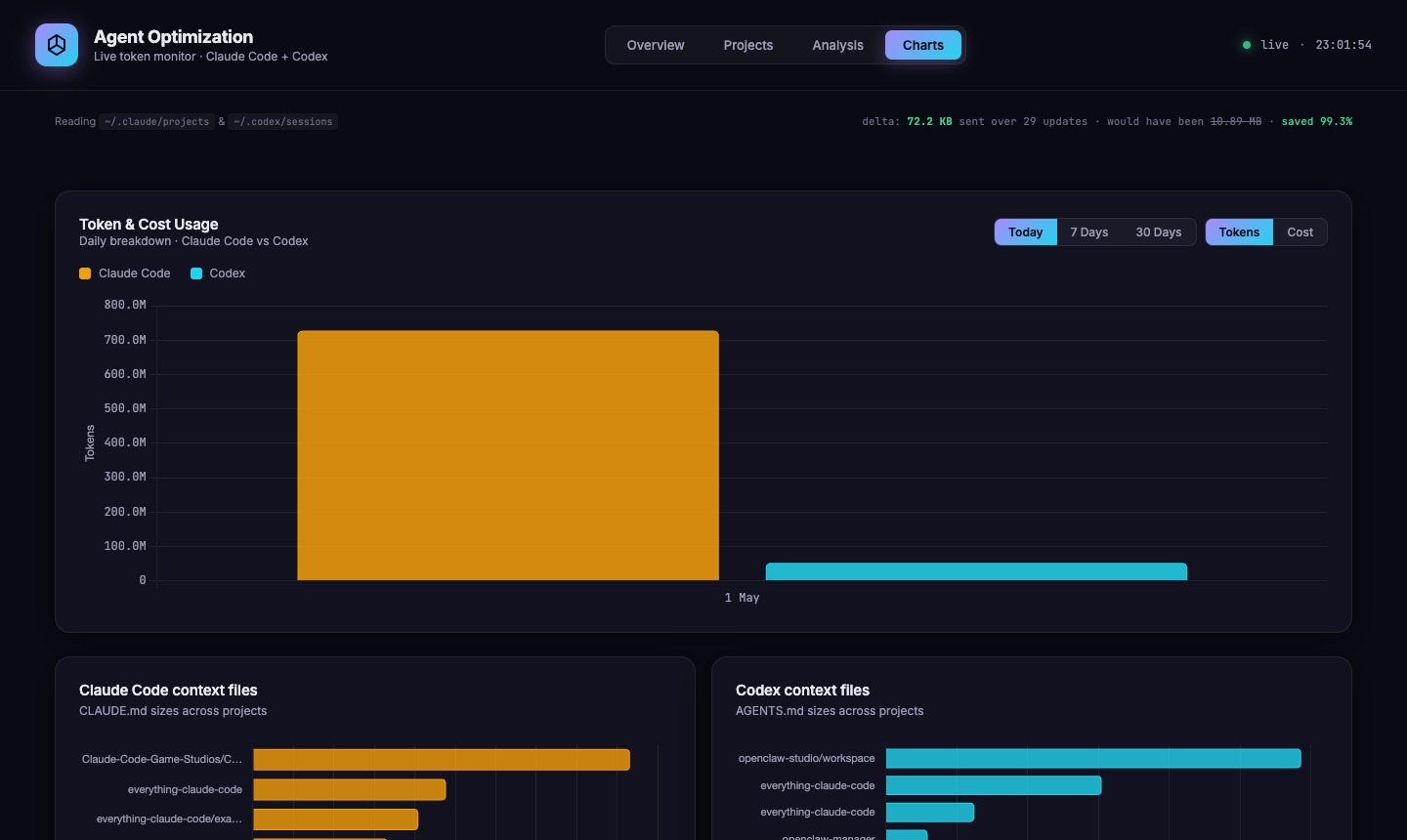Click the Claude-Code-Game-Studios orange bar
Viewport: 1407px width, 840px height.
tap(442, 760)
